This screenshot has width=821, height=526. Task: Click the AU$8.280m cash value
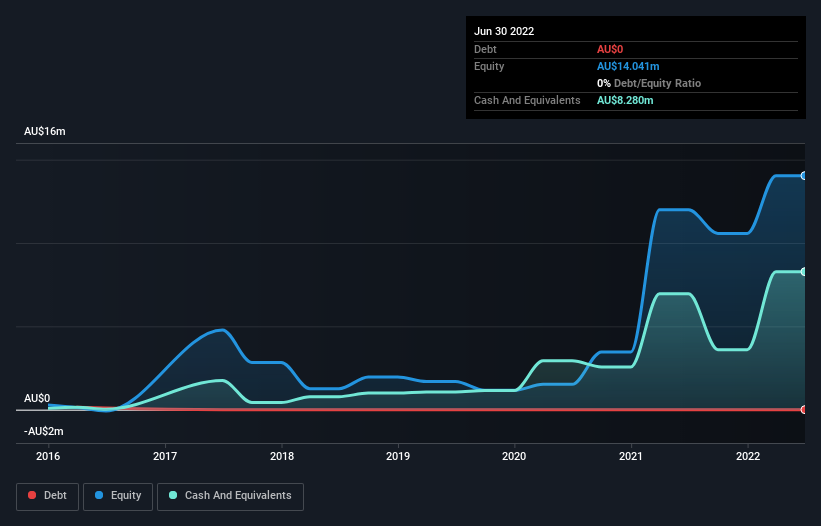point(625,100)
